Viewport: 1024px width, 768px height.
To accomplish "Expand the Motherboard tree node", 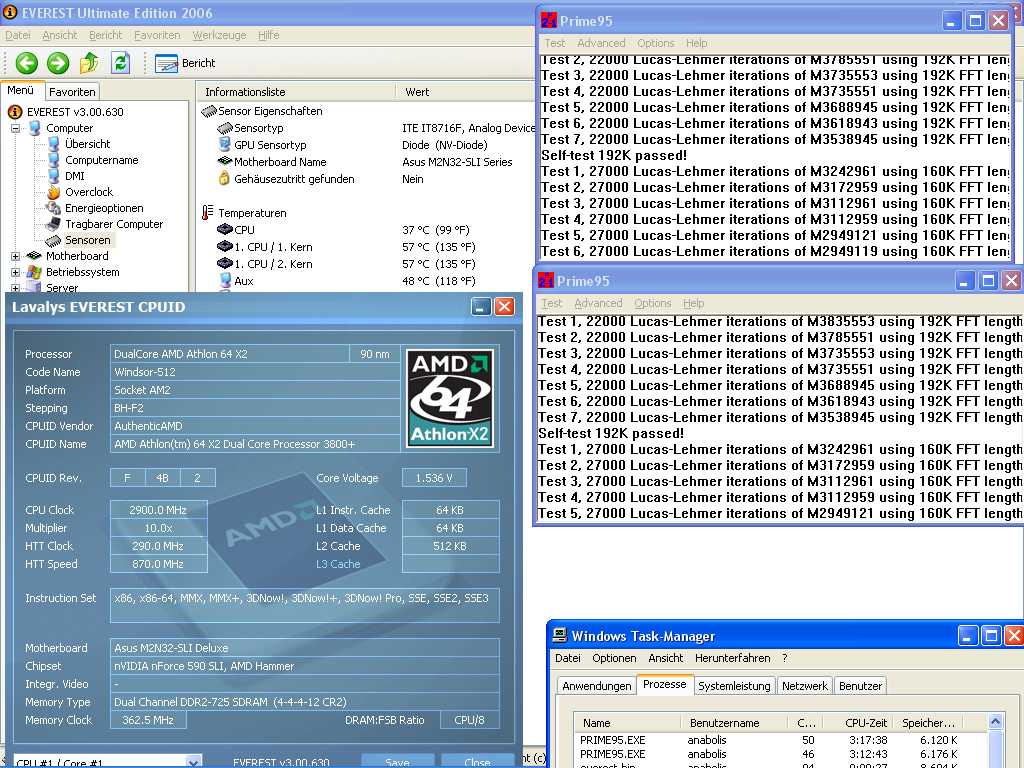I will click(16, 256).
